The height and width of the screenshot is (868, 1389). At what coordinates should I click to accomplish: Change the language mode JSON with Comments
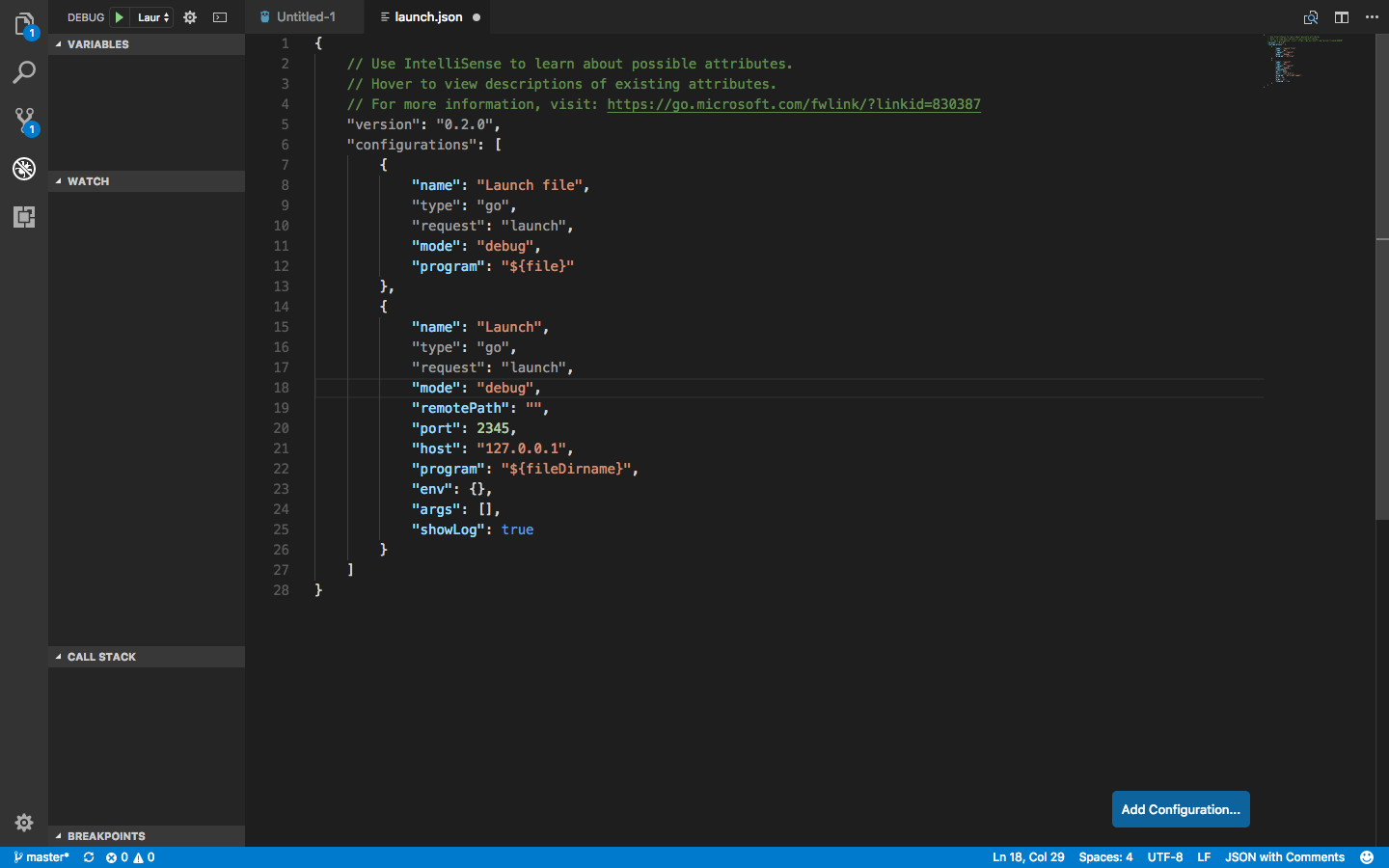click(1285, 856)
